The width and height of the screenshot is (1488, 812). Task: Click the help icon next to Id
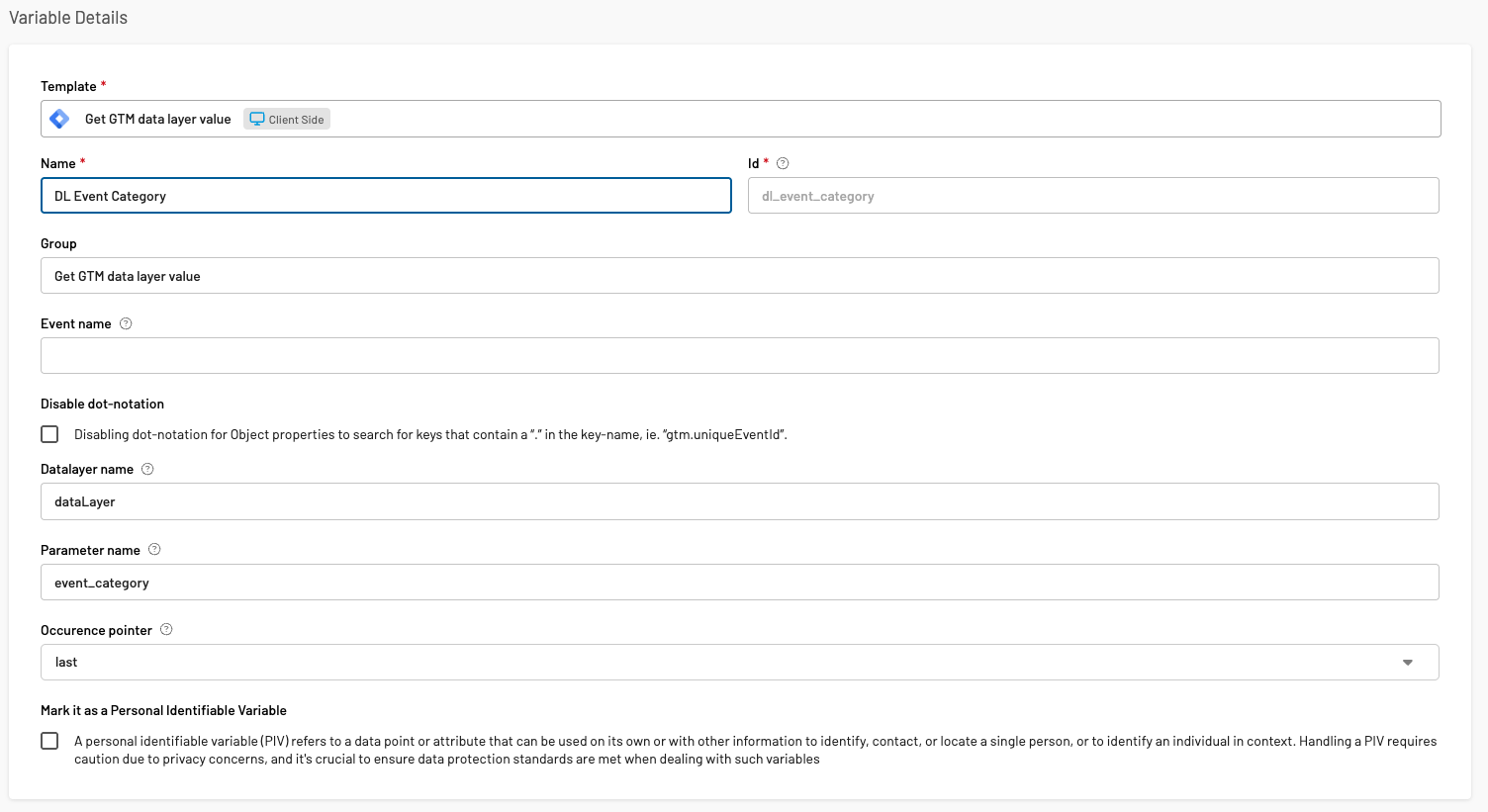pyautogui.click(x=783, y=163)
